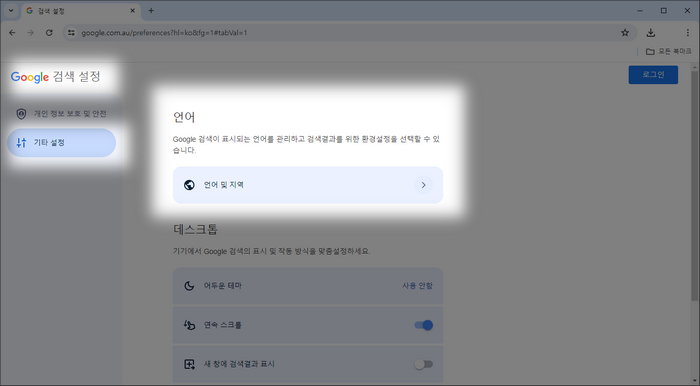Screen dimensions: 700x386
Task: Click the sliders icon beside 기타 설정
Action: pyautogui.click(x=21, y=143)
